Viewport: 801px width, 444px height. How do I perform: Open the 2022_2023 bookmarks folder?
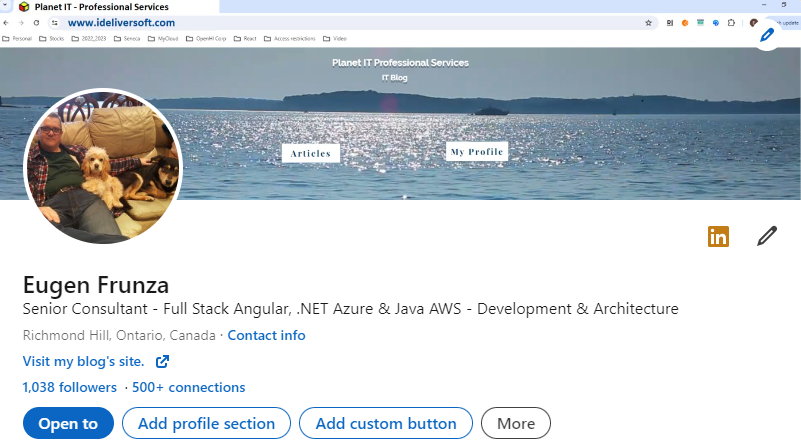pos(89,39)
